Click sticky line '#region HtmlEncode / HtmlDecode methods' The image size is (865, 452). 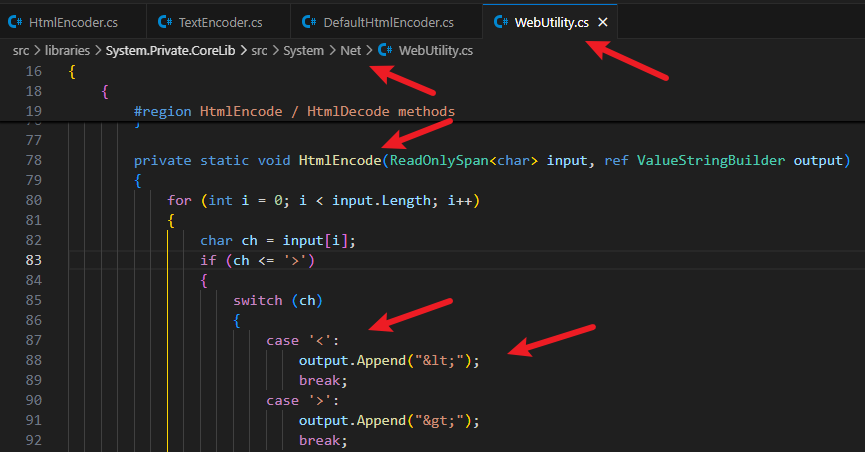coord(295,111)
